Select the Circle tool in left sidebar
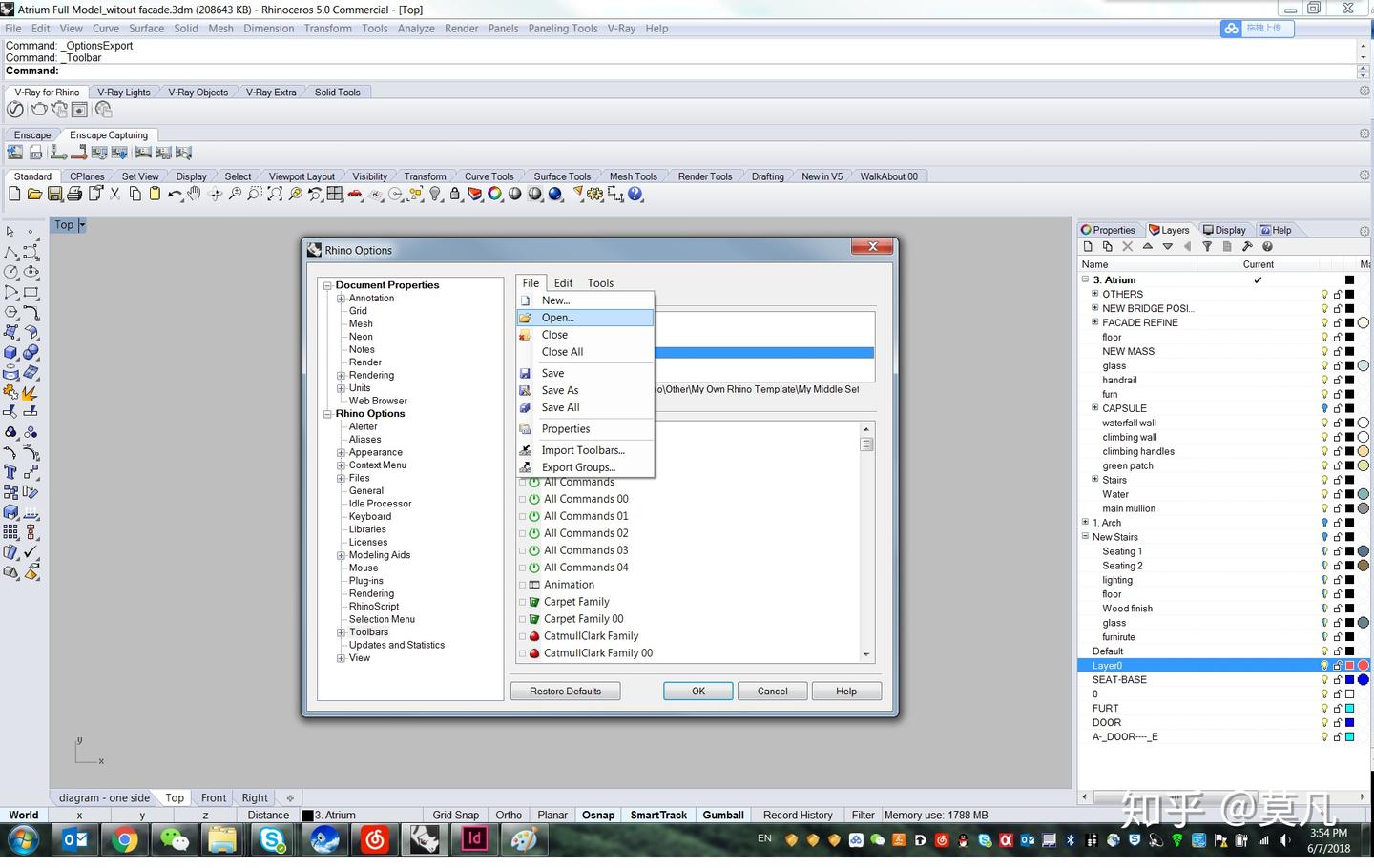The image size is (1374, 868). tap(11, 273)
